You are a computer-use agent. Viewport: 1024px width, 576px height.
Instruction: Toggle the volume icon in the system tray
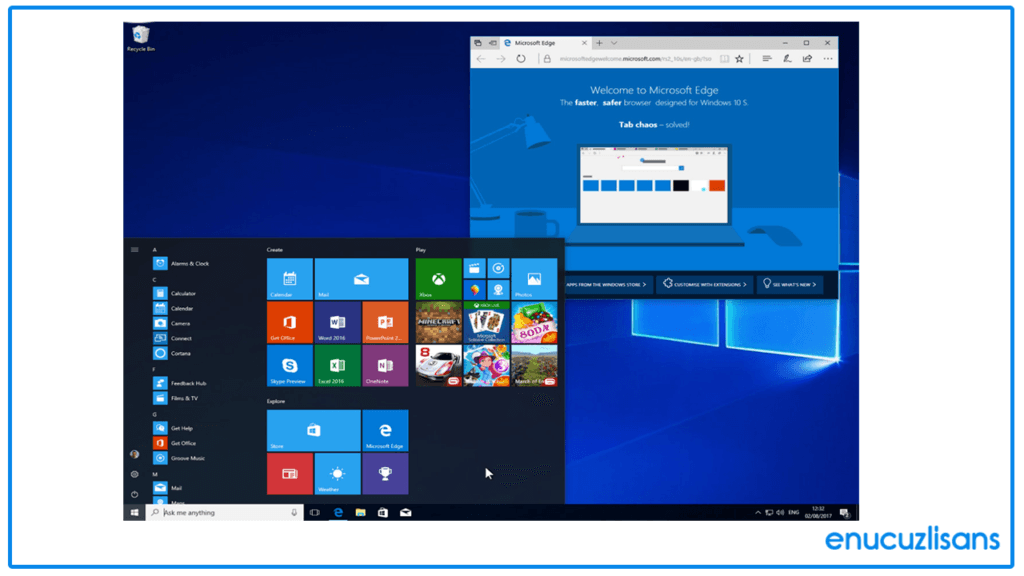(780, 513)
